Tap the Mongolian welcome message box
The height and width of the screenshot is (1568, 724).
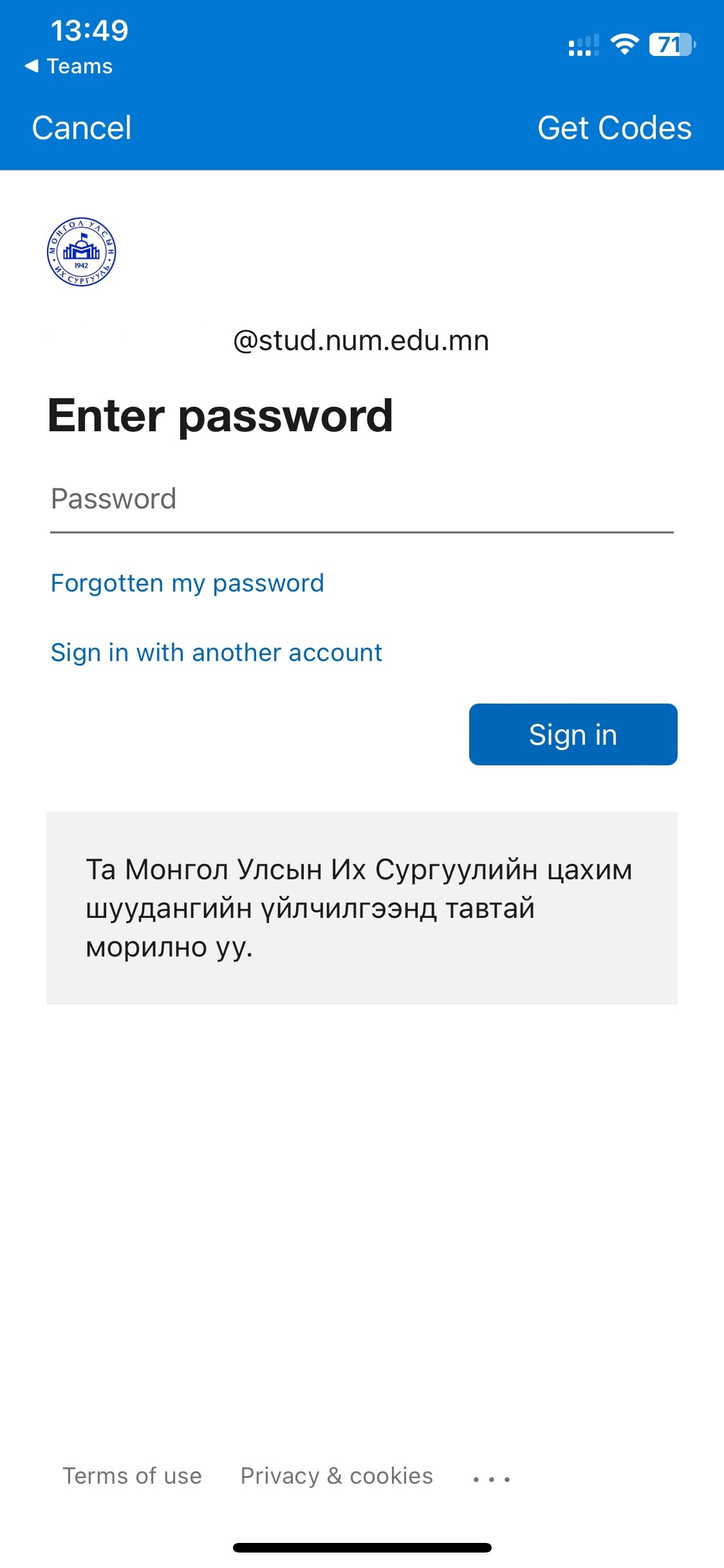(x=362, y=908)
